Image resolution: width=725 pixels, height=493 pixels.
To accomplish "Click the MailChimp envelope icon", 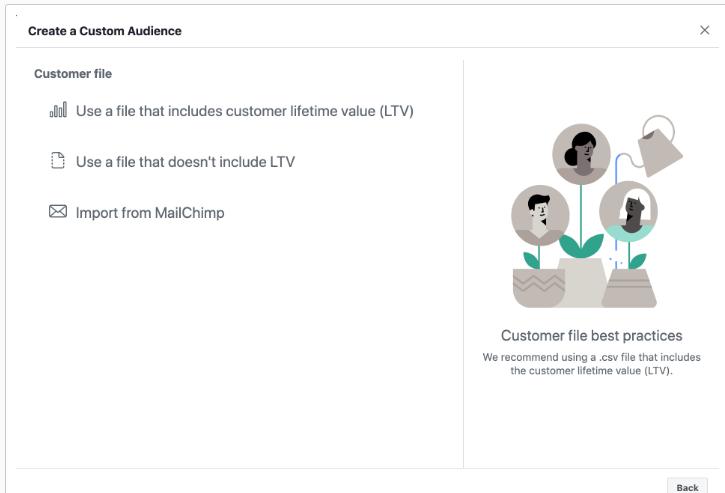I will click(58, 211).
